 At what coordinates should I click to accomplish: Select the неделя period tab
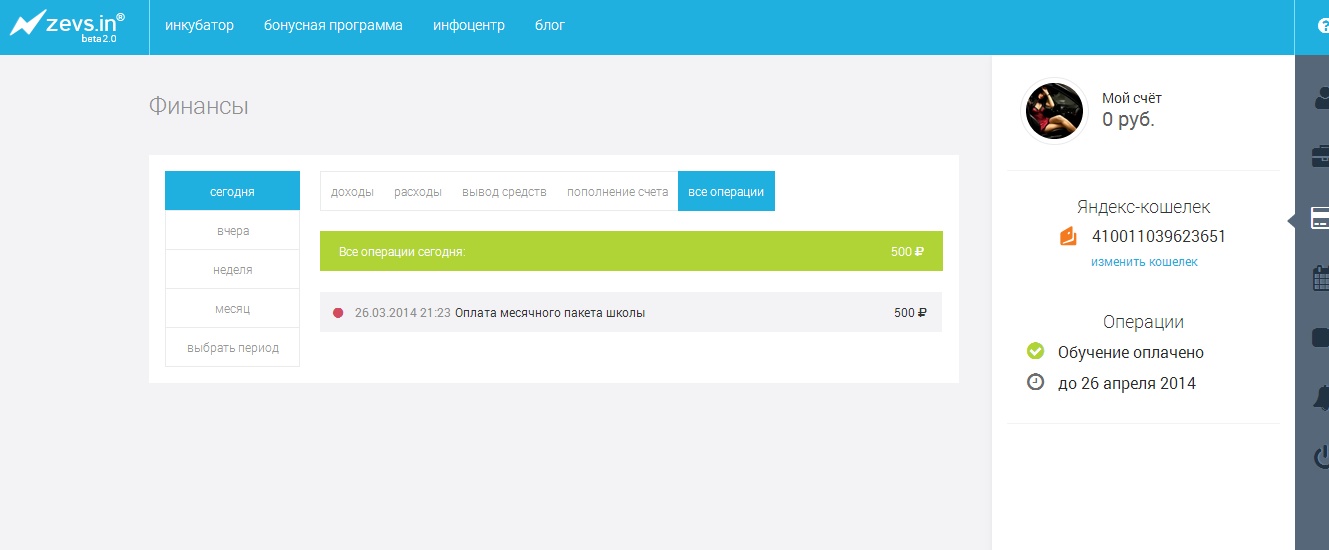pos(232,270)
